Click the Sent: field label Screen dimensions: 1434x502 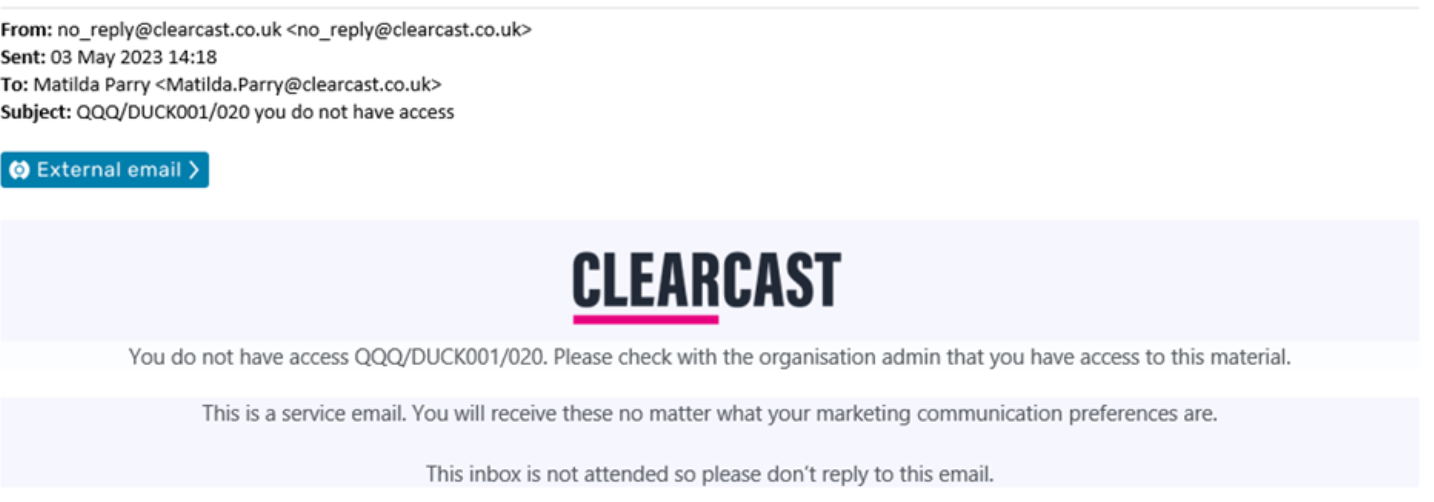click(x=23, y=57)
